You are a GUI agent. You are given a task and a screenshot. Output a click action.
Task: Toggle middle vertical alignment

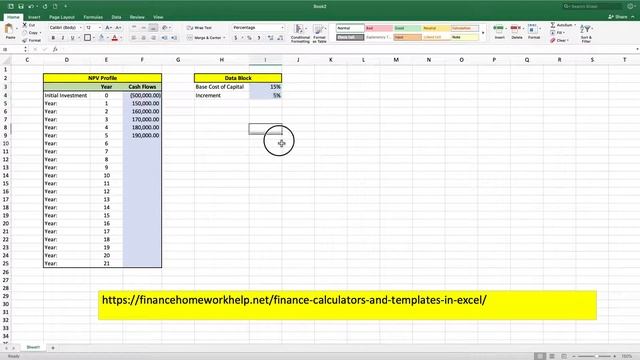point(144,27)
